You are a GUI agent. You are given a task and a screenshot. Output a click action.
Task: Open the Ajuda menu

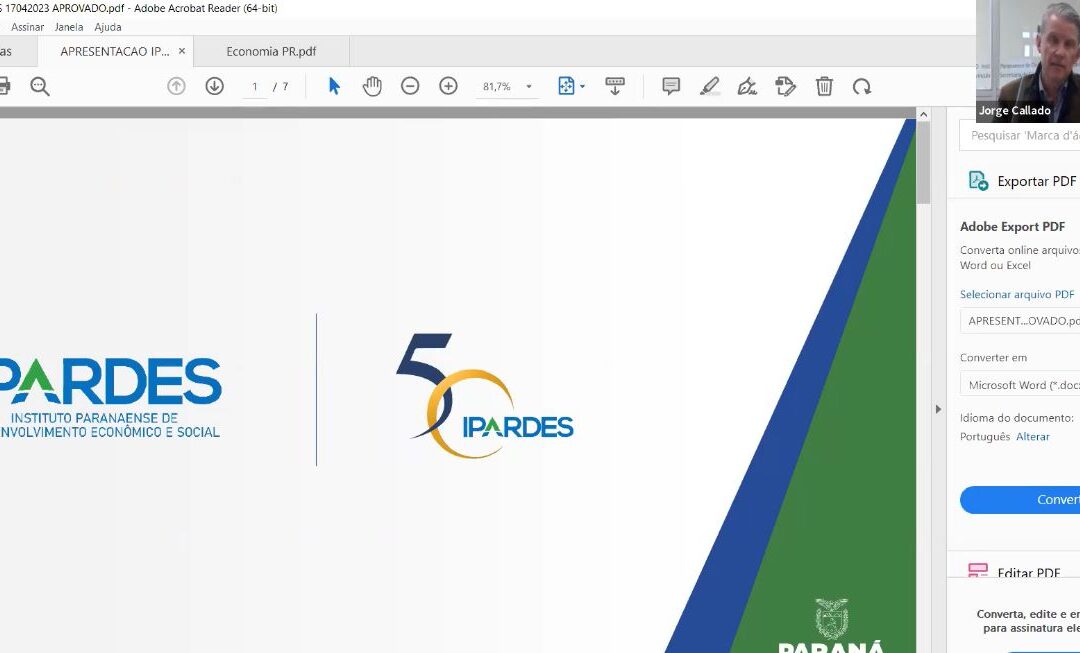tap(108, 27)
